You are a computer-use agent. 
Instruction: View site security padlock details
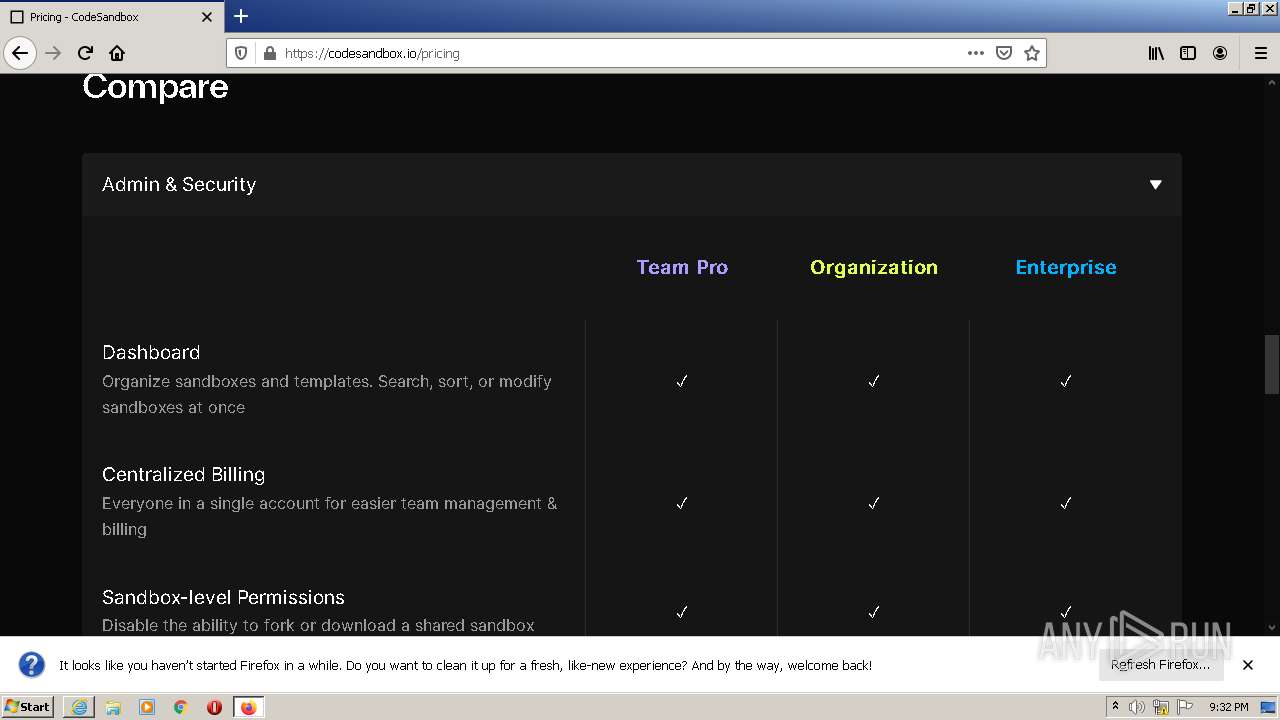(x=269, y=53)
